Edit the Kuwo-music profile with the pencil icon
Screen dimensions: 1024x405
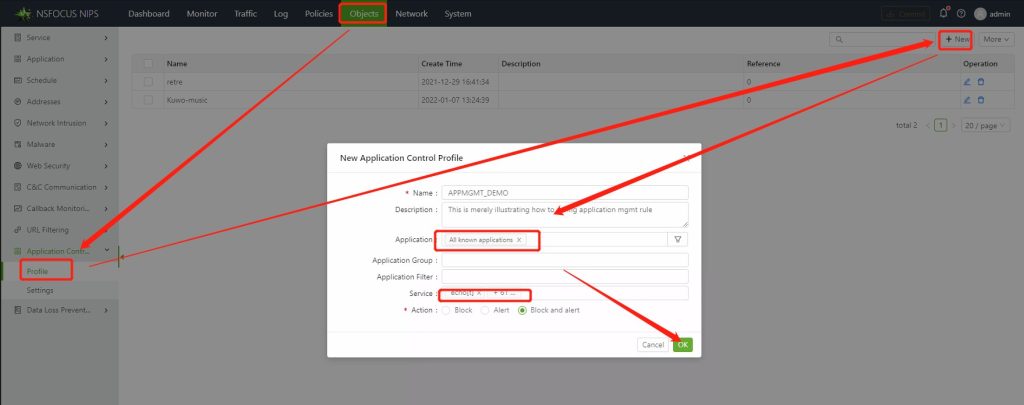click(x=967, y=100)
